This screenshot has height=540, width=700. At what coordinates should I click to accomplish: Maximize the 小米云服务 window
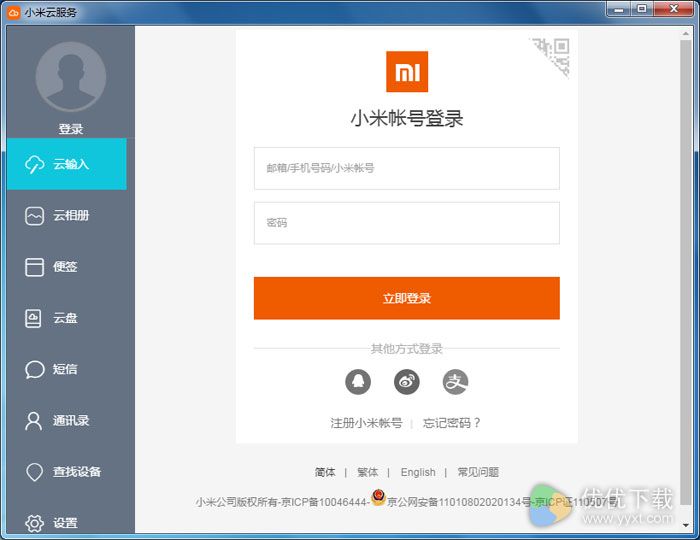[642, 9]
